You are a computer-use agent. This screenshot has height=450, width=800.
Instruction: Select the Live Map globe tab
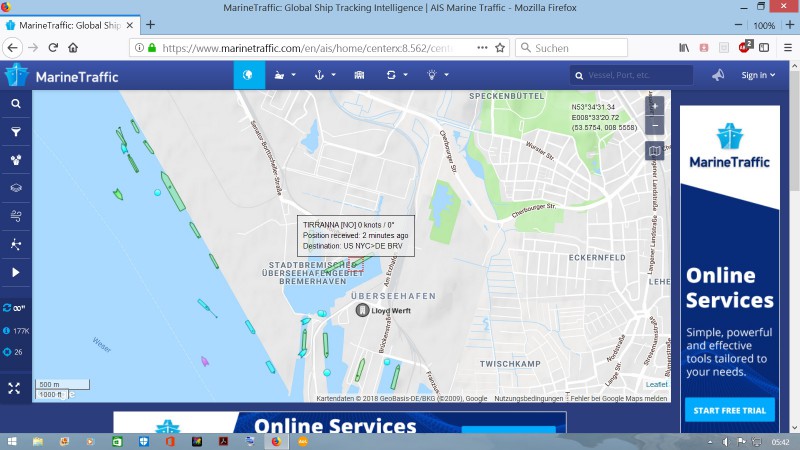tap(249, 75)
